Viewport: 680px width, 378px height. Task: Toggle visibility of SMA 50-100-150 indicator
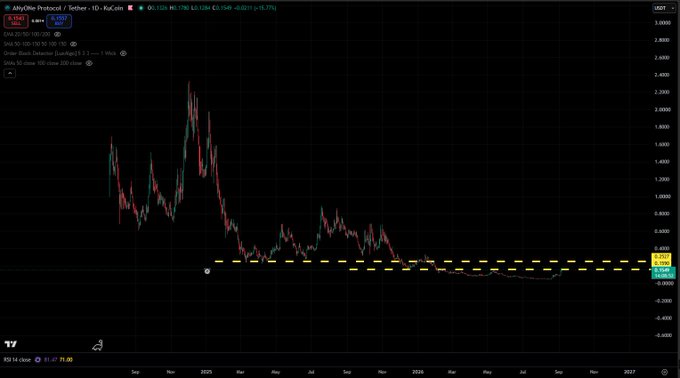73,44
